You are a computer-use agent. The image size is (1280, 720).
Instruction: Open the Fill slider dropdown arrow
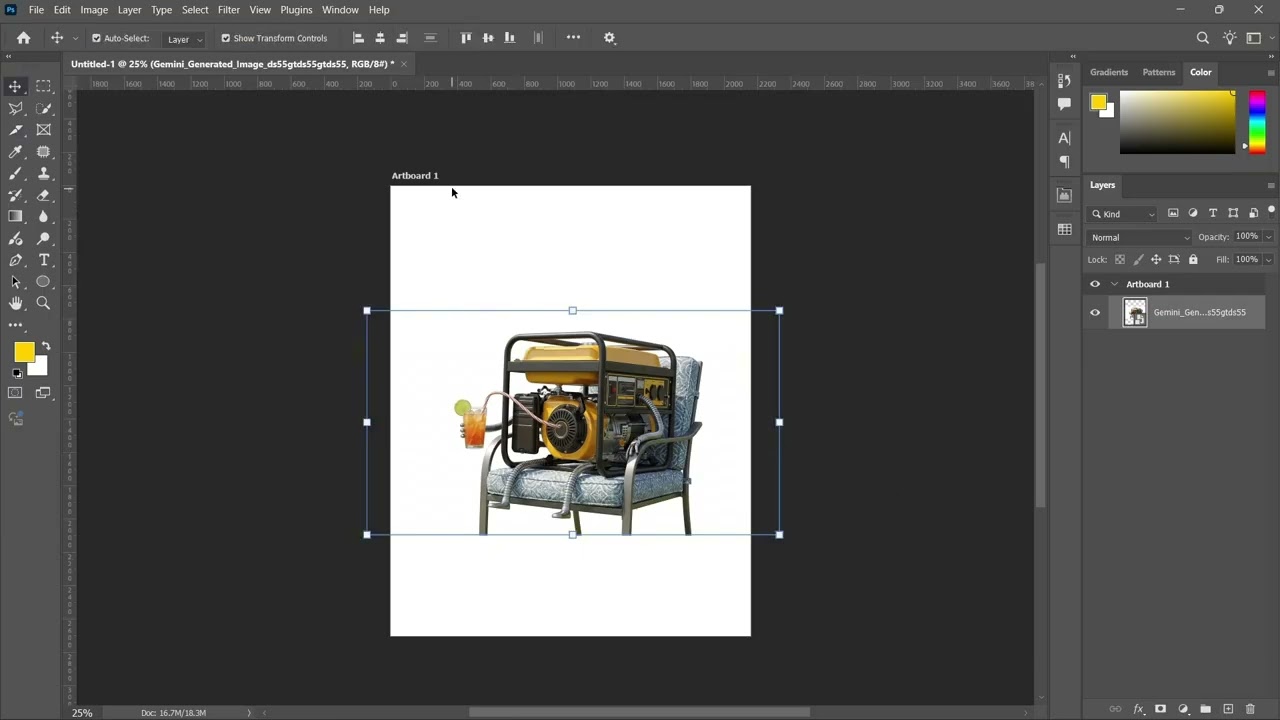click(1268, 260)
